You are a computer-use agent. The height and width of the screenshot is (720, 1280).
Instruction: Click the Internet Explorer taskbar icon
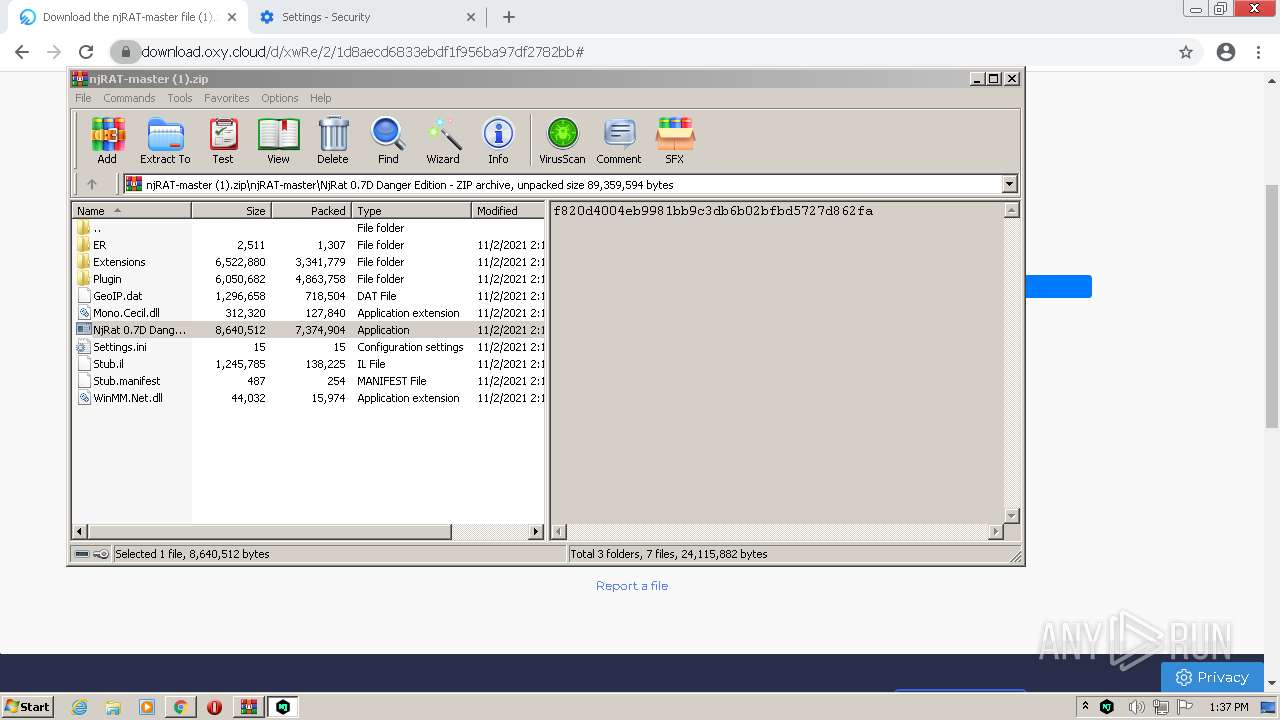coord(80,707)
